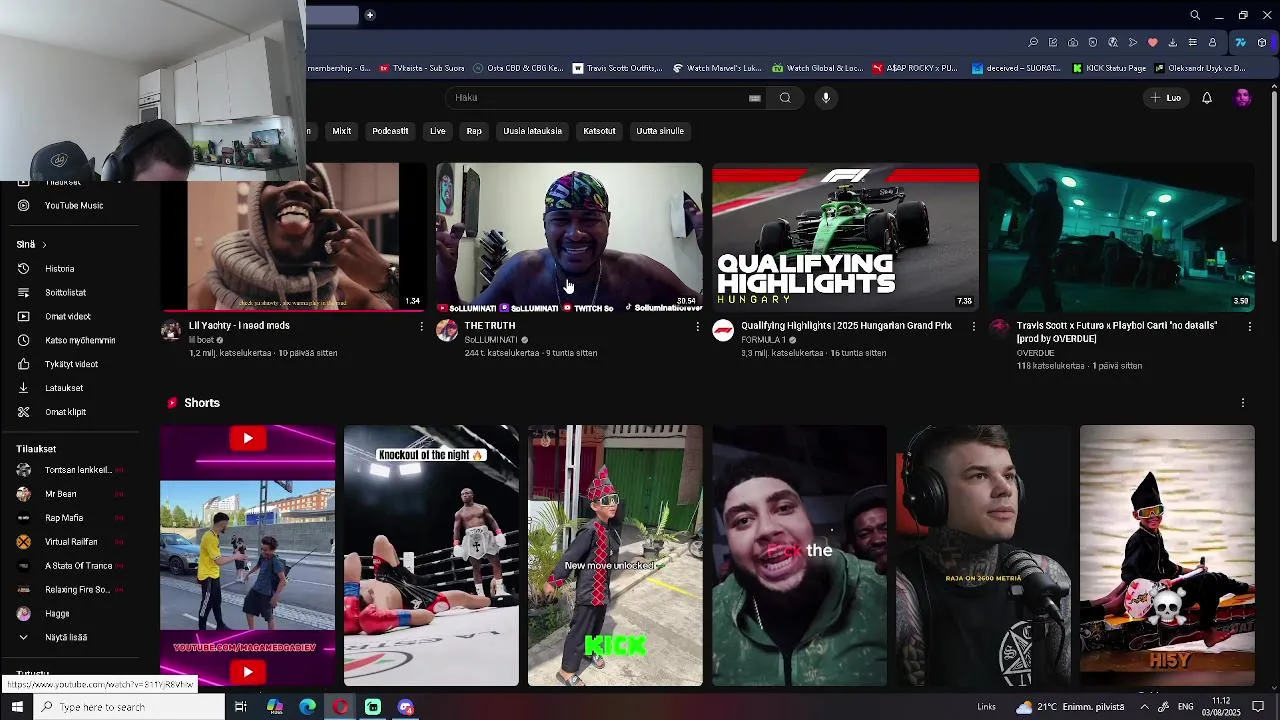This screenshot has width=1280, height=720.
Task: Open a new browser tab
Action: 370,15
